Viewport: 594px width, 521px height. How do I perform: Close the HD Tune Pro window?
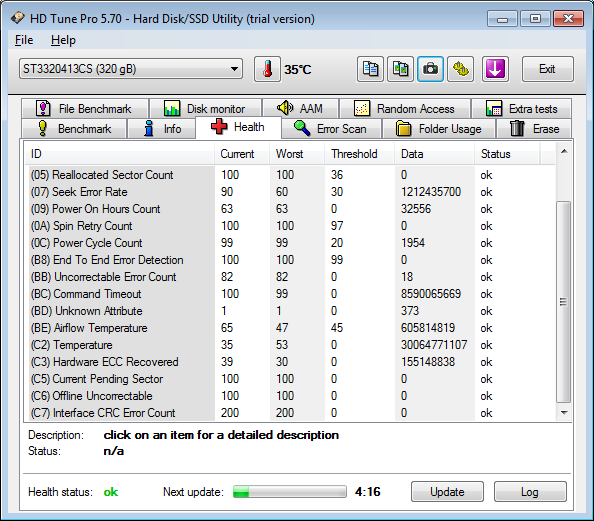[x=568, y=19]
